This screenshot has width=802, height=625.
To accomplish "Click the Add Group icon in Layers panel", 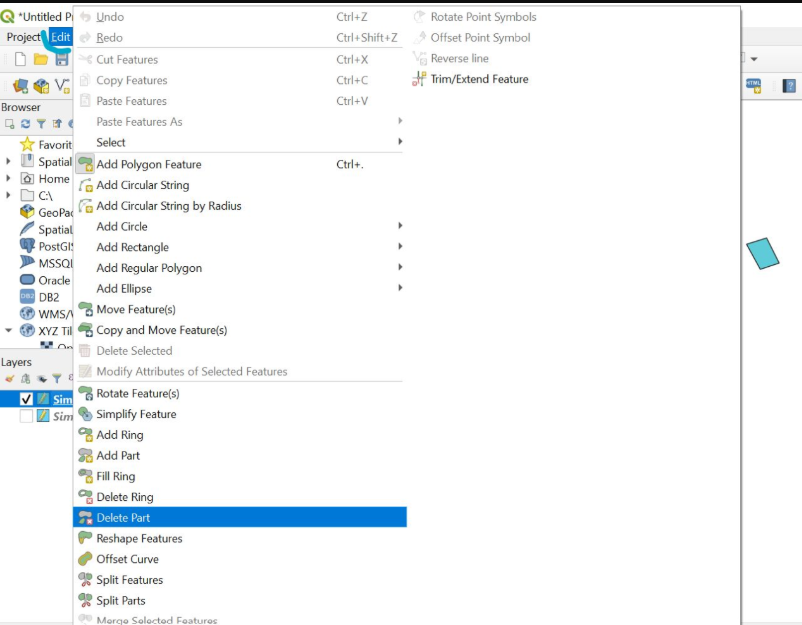I will (25, 376).
